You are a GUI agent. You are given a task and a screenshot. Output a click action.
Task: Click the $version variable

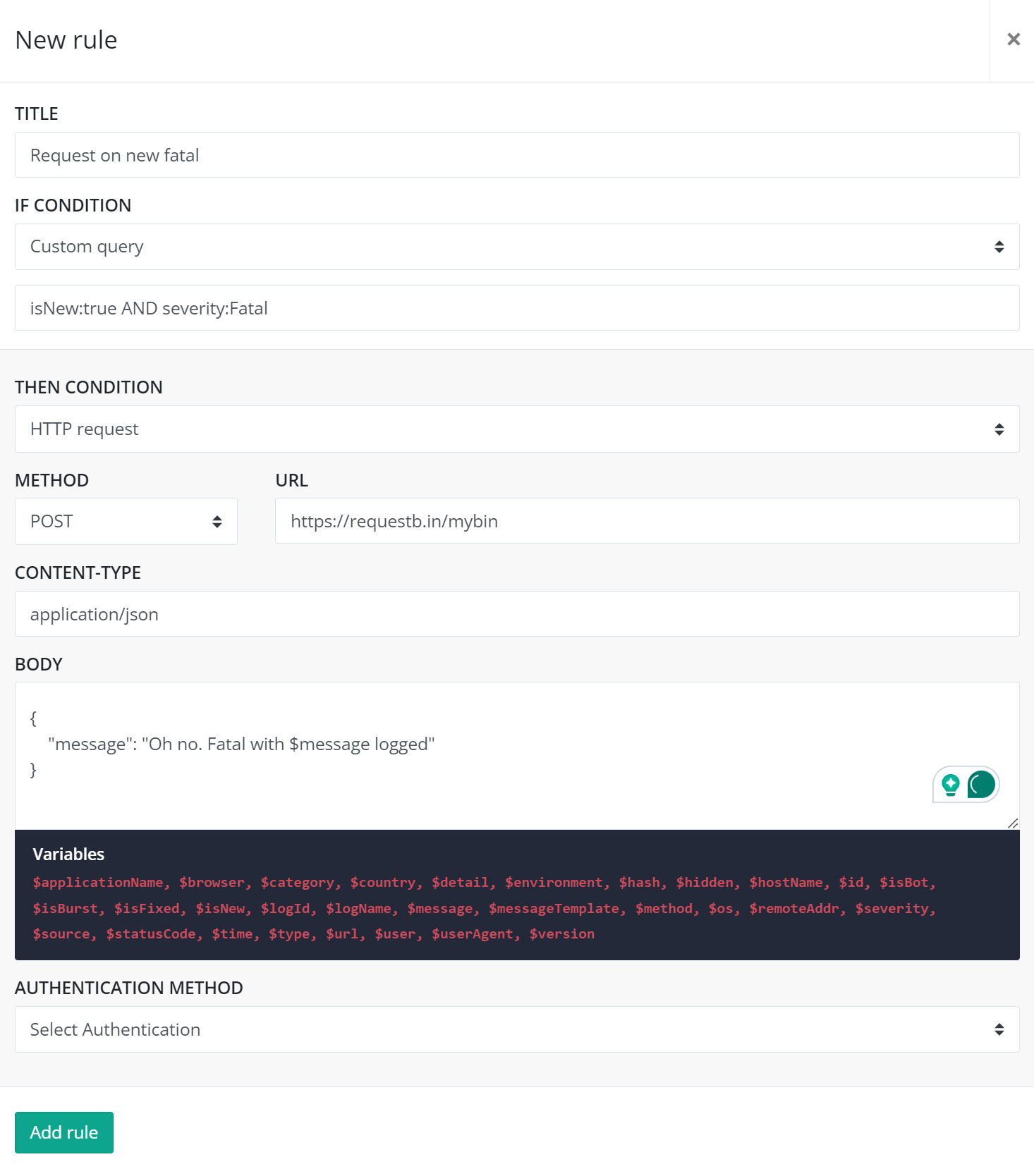pos(561,934)
